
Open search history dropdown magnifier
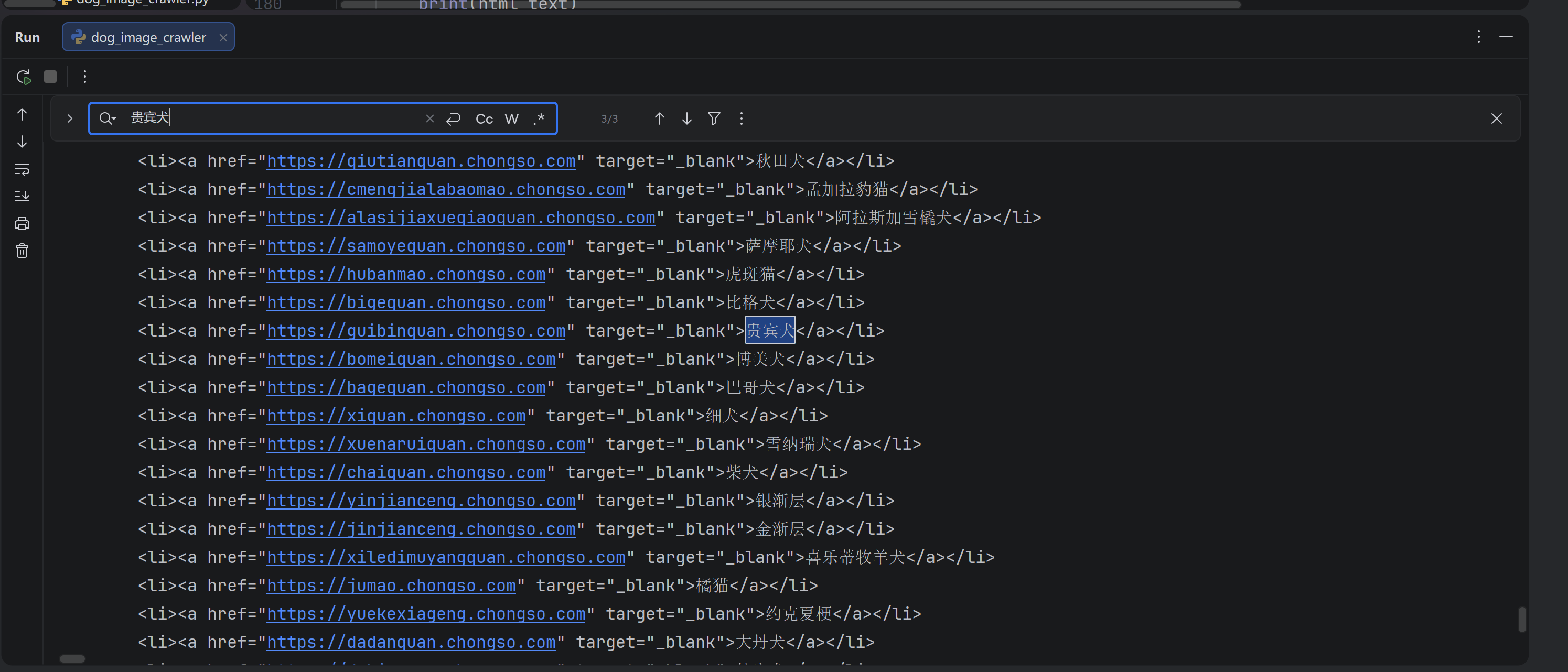[107, 118]
